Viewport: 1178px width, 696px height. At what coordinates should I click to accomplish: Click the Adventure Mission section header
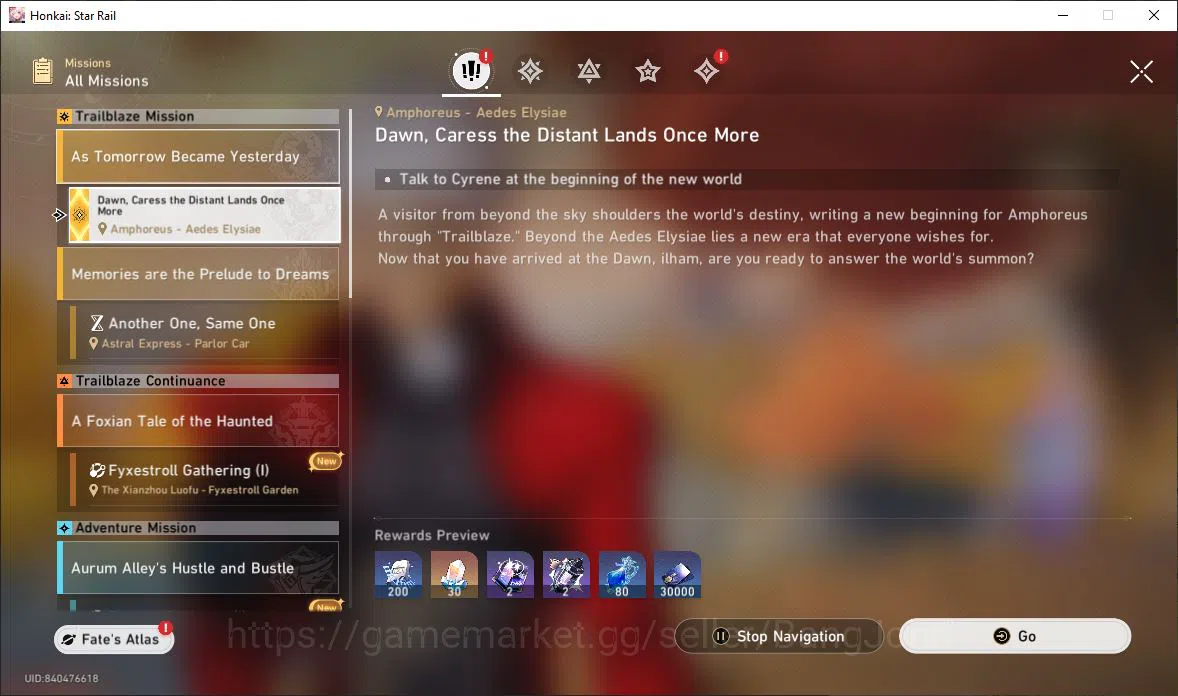pos(198,528)
